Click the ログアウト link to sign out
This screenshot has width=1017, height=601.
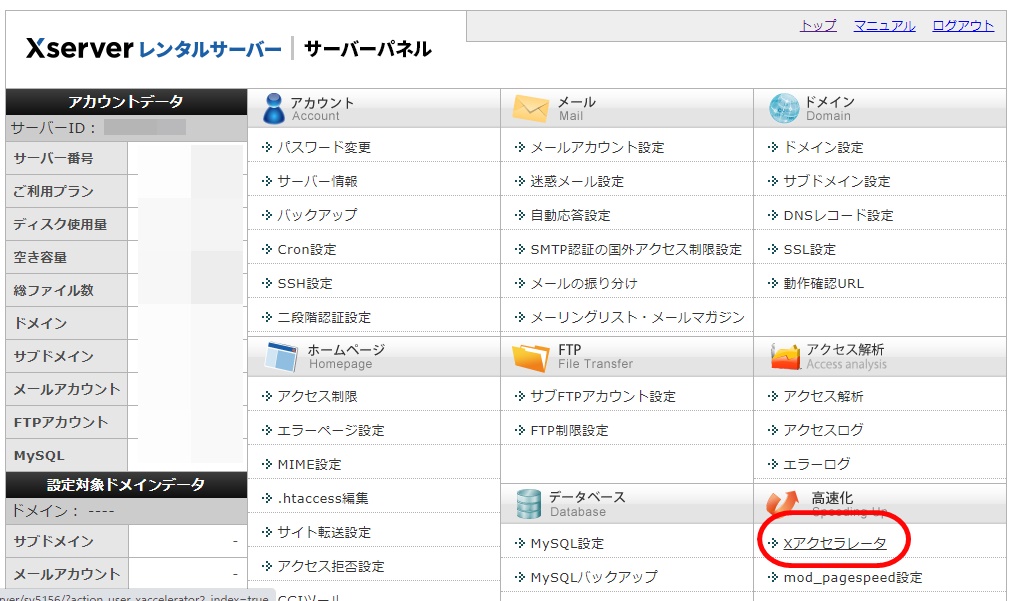963,26
